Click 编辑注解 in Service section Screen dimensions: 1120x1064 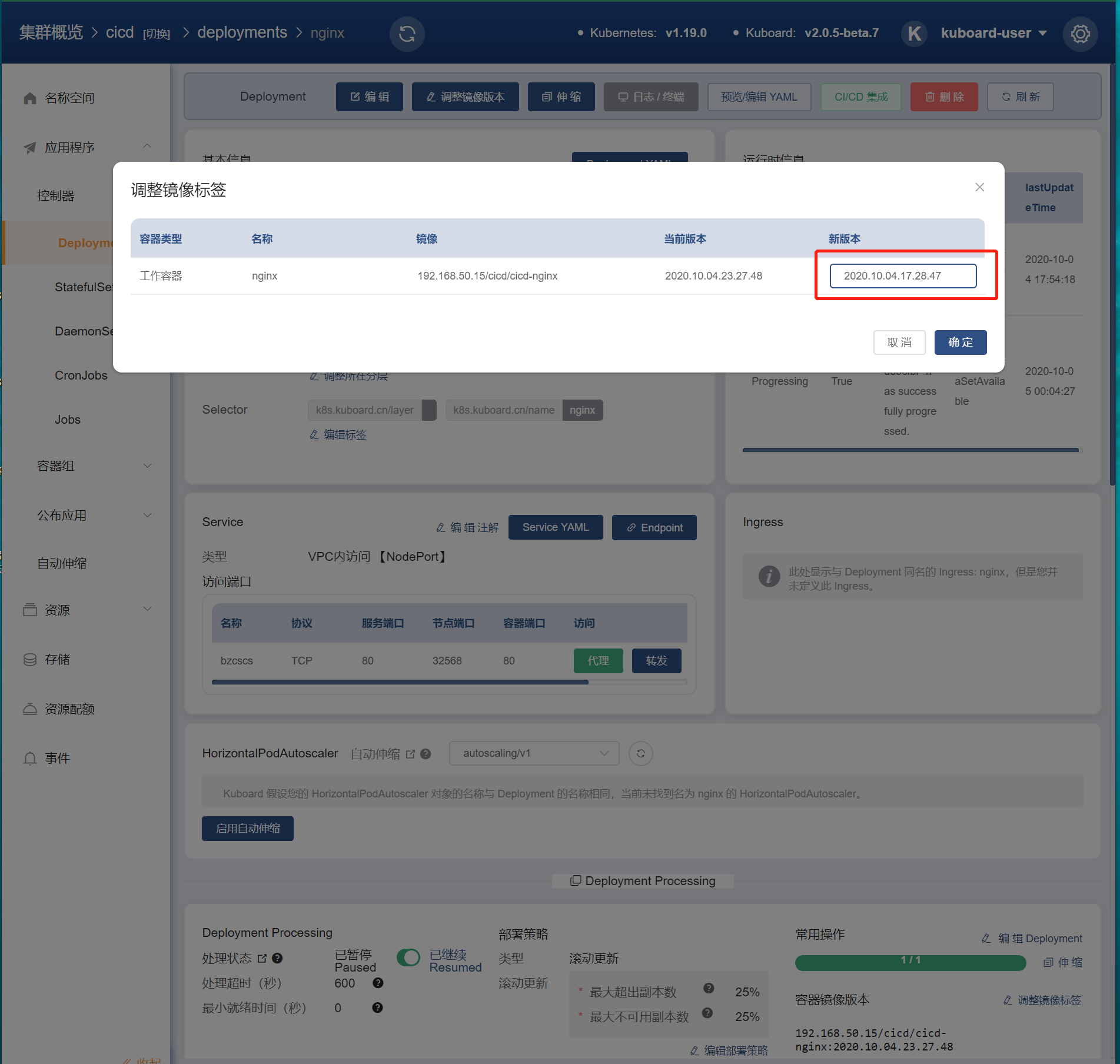(x=467, y=528)
